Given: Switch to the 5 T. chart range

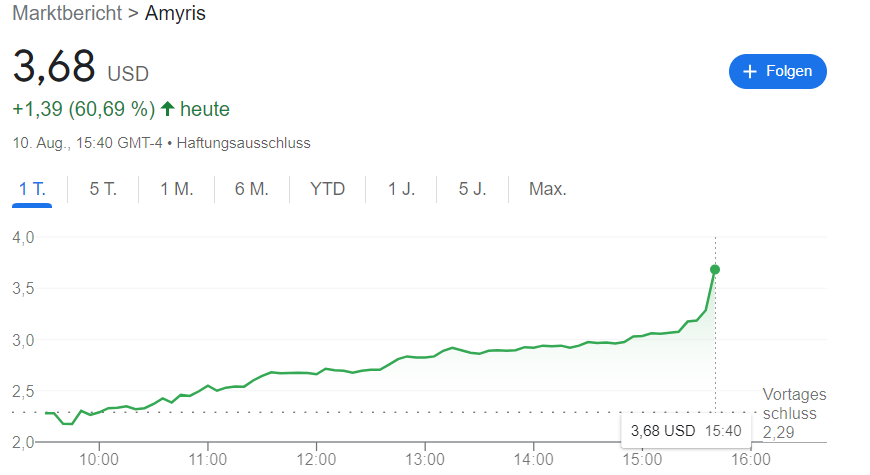Looking at the screenshot, I should tap(103, 189).
